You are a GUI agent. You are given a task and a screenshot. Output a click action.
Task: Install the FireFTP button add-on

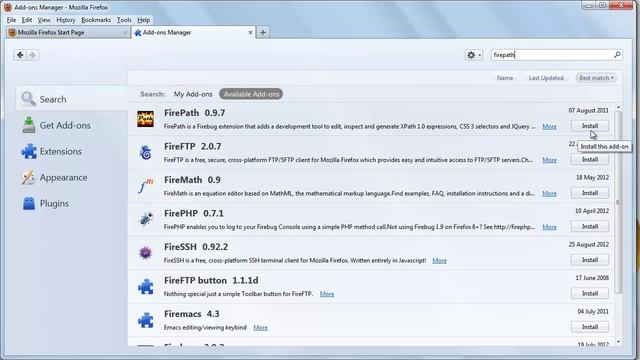click(x=590, y=293)
